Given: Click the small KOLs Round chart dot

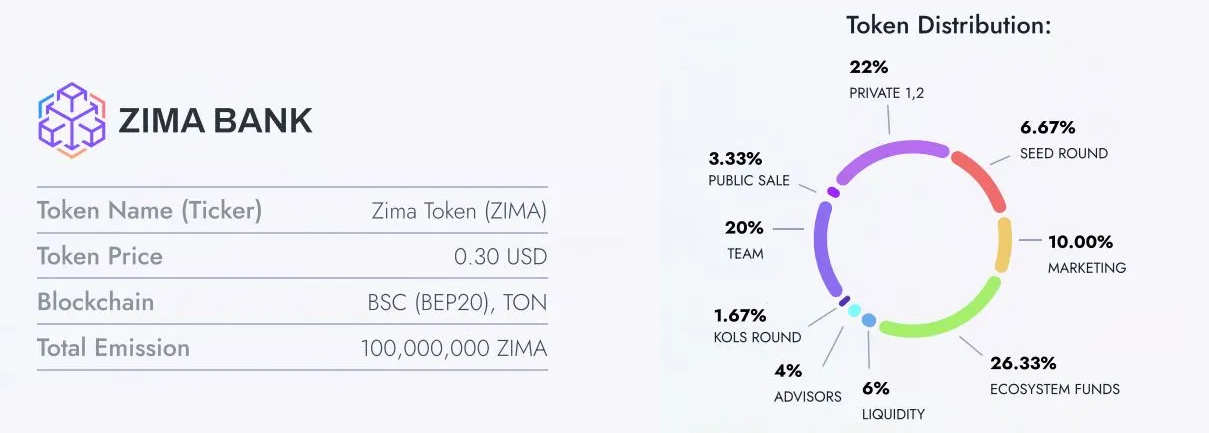Looking at the screenshot, I should click(844, 300).
